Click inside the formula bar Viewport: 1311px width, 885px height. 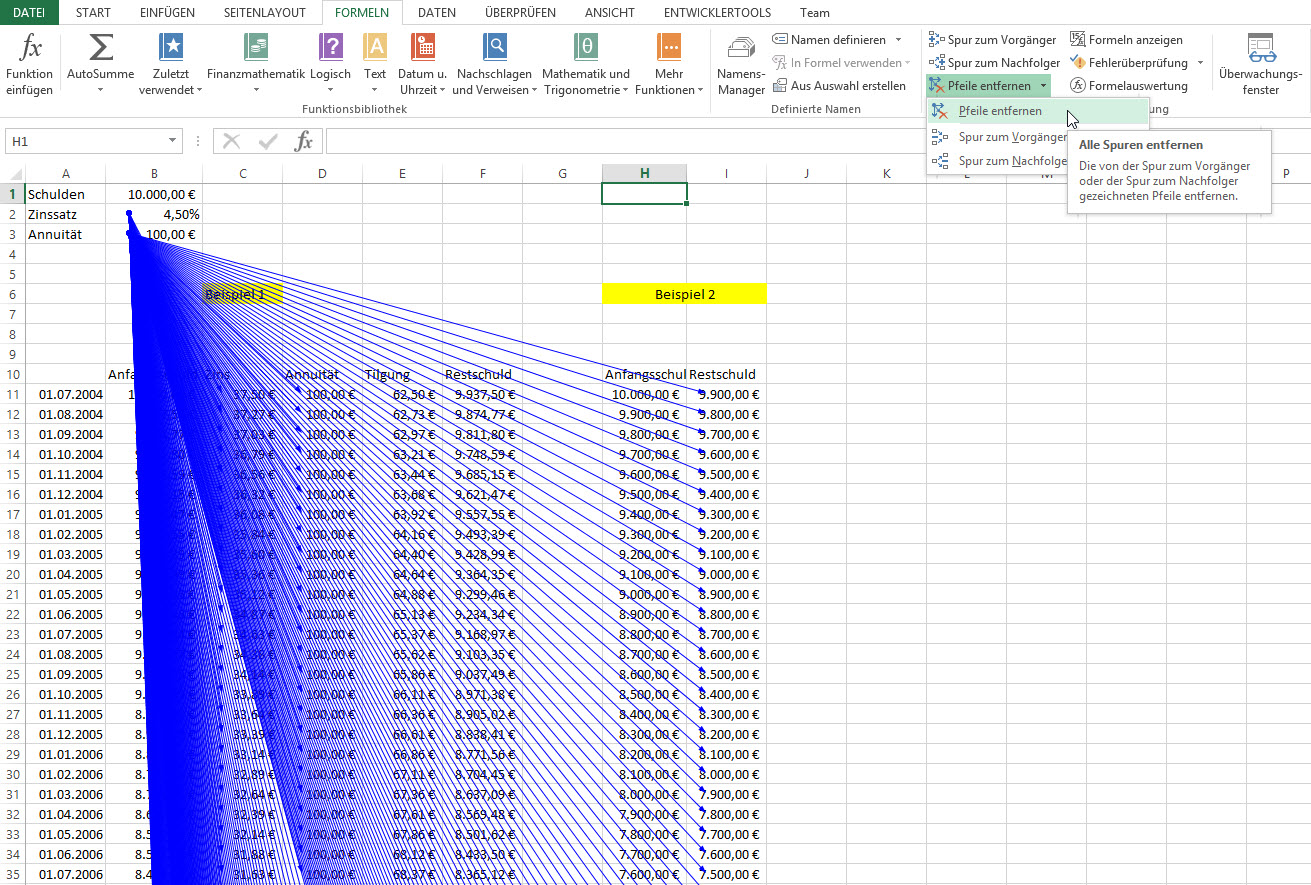(800, 142)
